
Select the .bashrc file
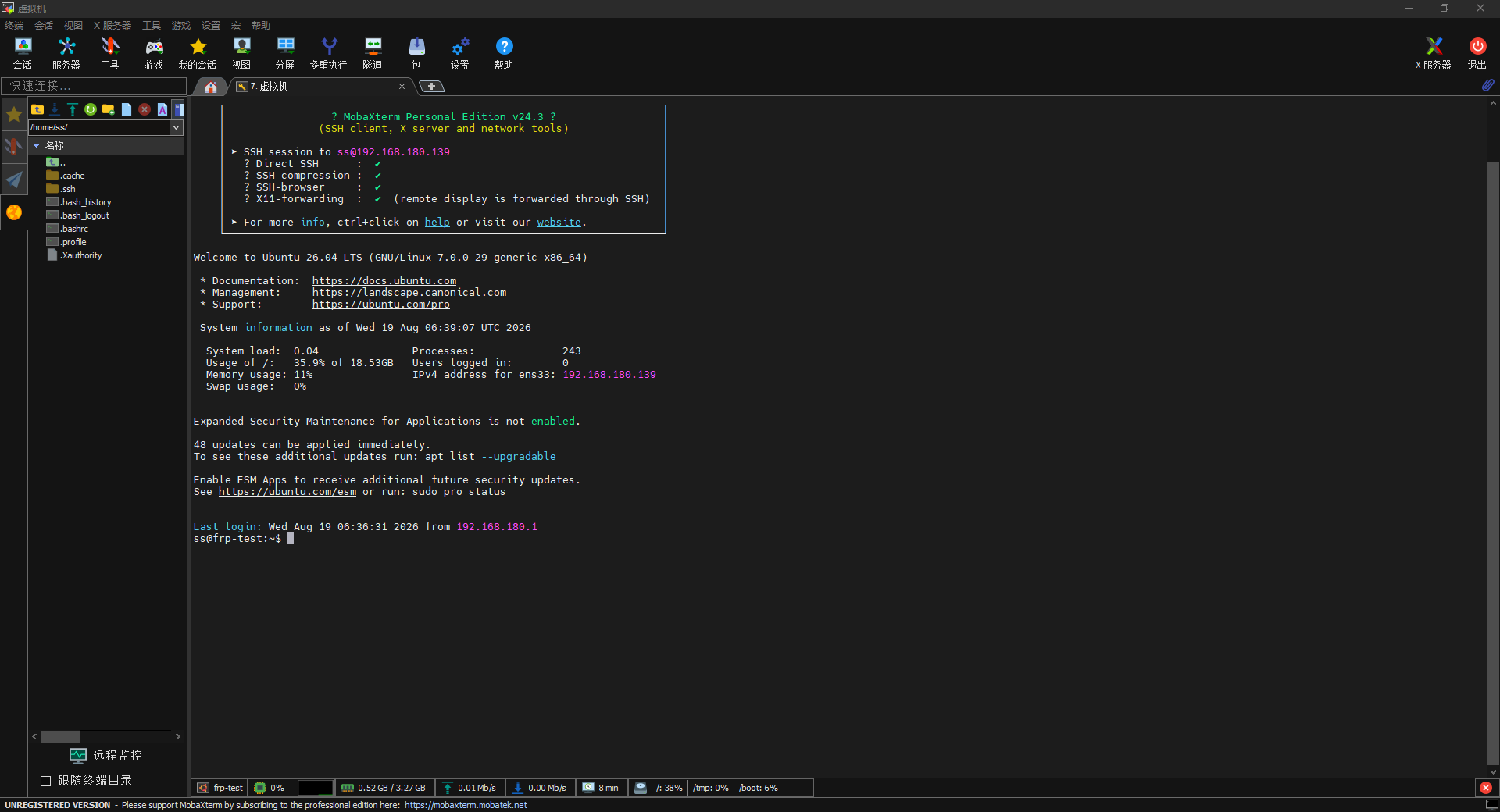(67, 229)
